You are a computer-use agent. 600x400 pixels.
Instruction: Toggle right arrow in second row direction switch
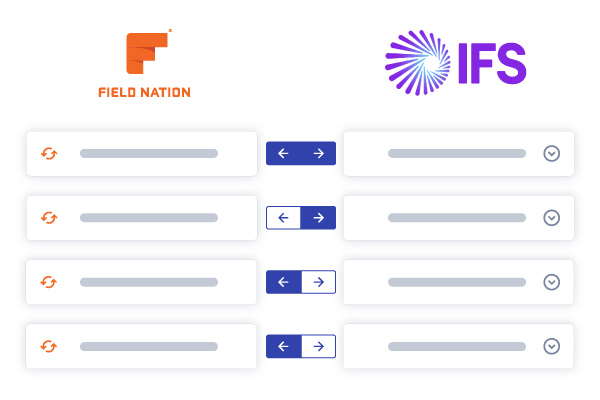318,218
